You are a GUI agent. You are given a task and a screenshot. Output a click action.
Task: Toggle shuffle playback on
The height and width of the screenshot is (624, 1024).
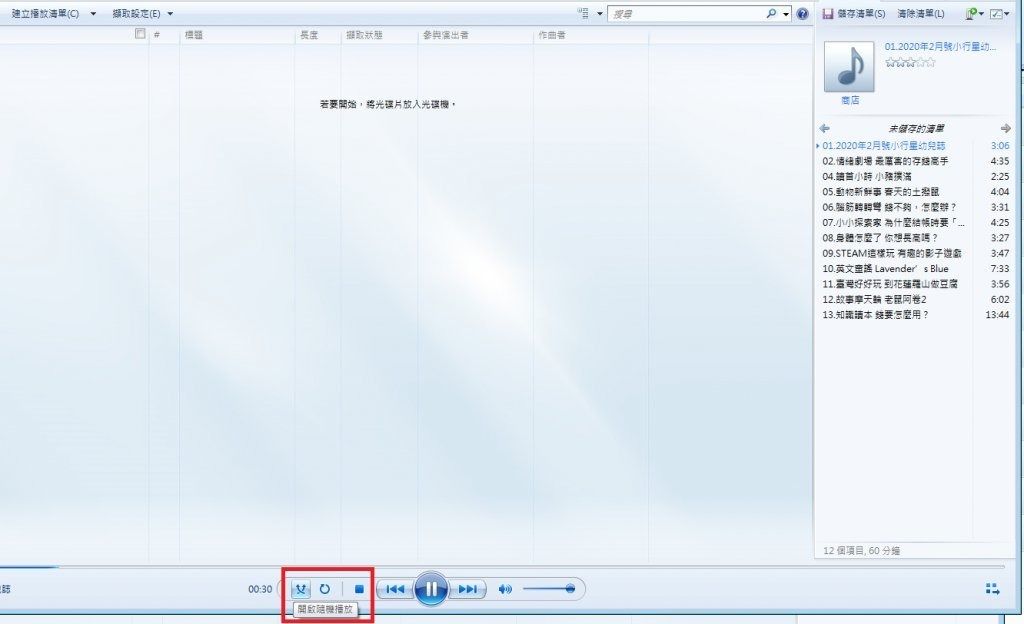tap(301, 589)
